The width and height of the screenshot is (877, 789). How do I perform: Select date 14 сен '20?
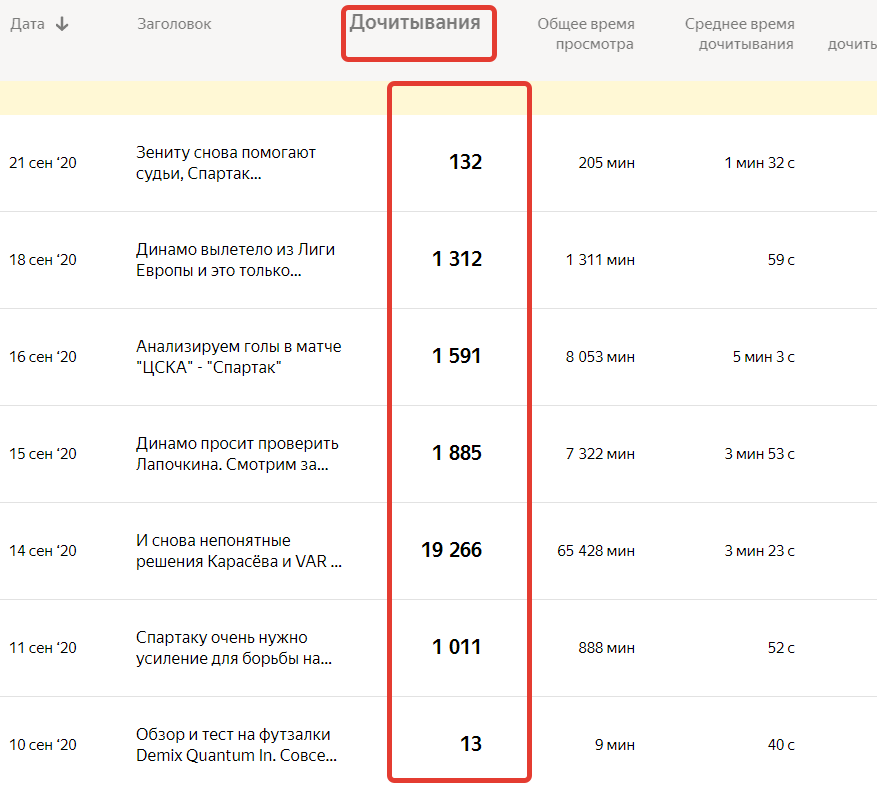43,551
